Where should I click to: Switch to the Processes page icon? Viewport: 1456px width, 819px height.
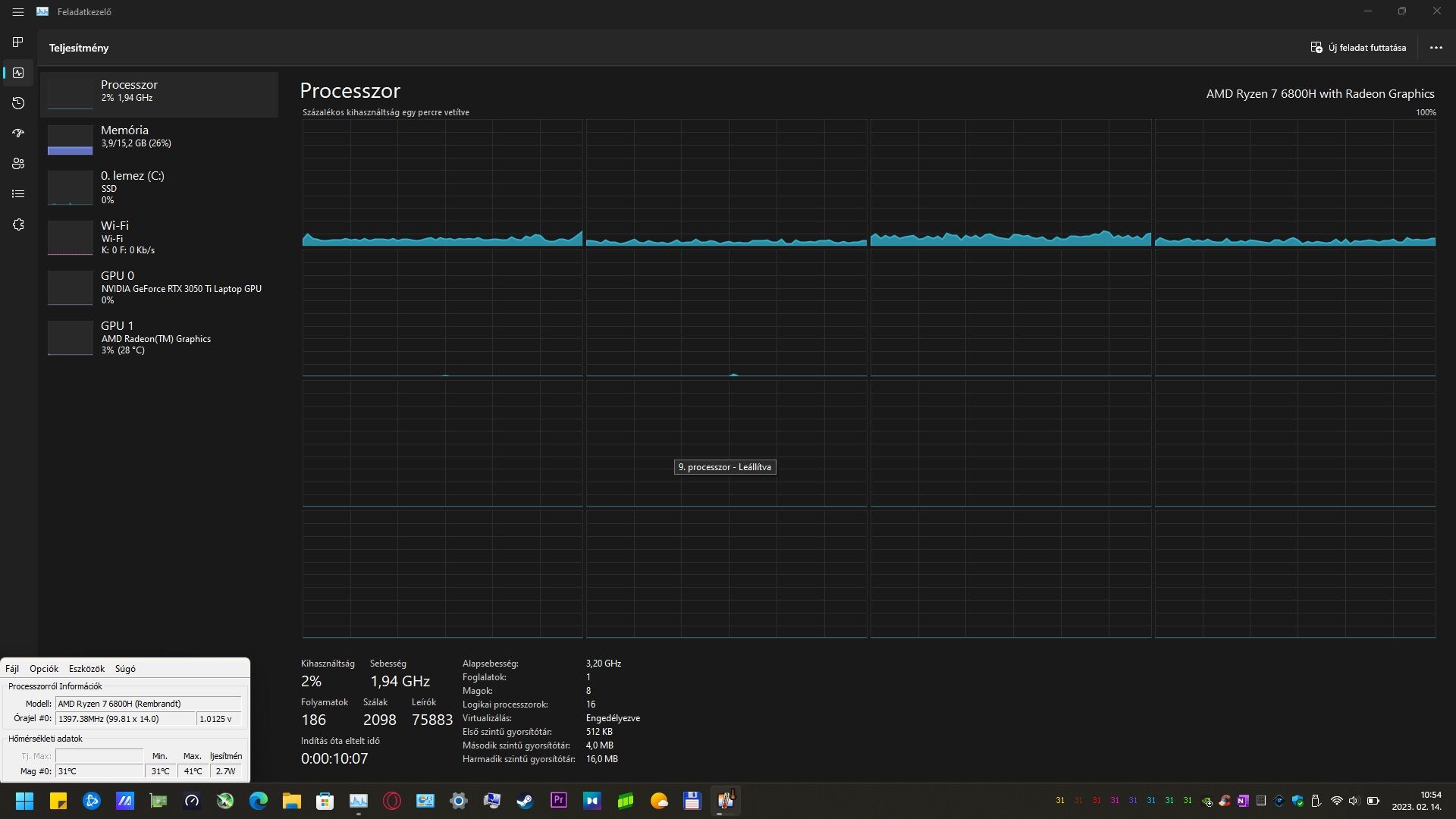point(18,42)
